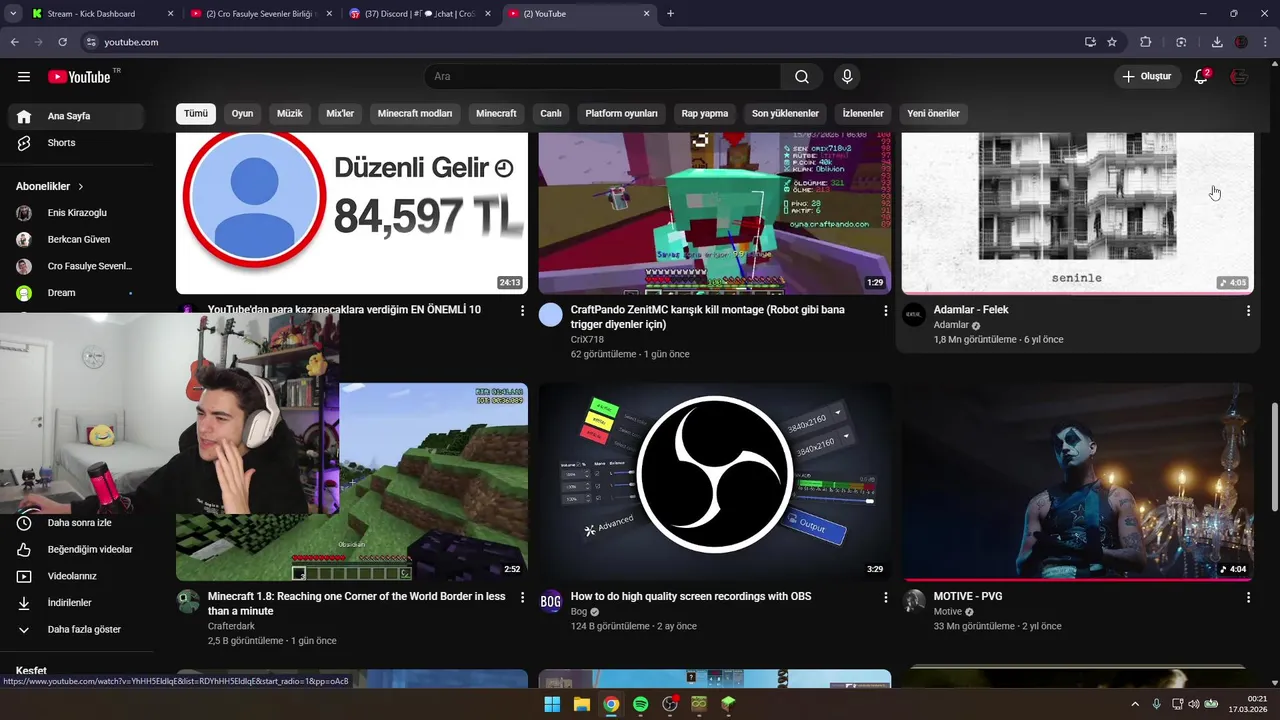
Task: Open options for MOTIVE - PVG video
Action: point(1248,597)
